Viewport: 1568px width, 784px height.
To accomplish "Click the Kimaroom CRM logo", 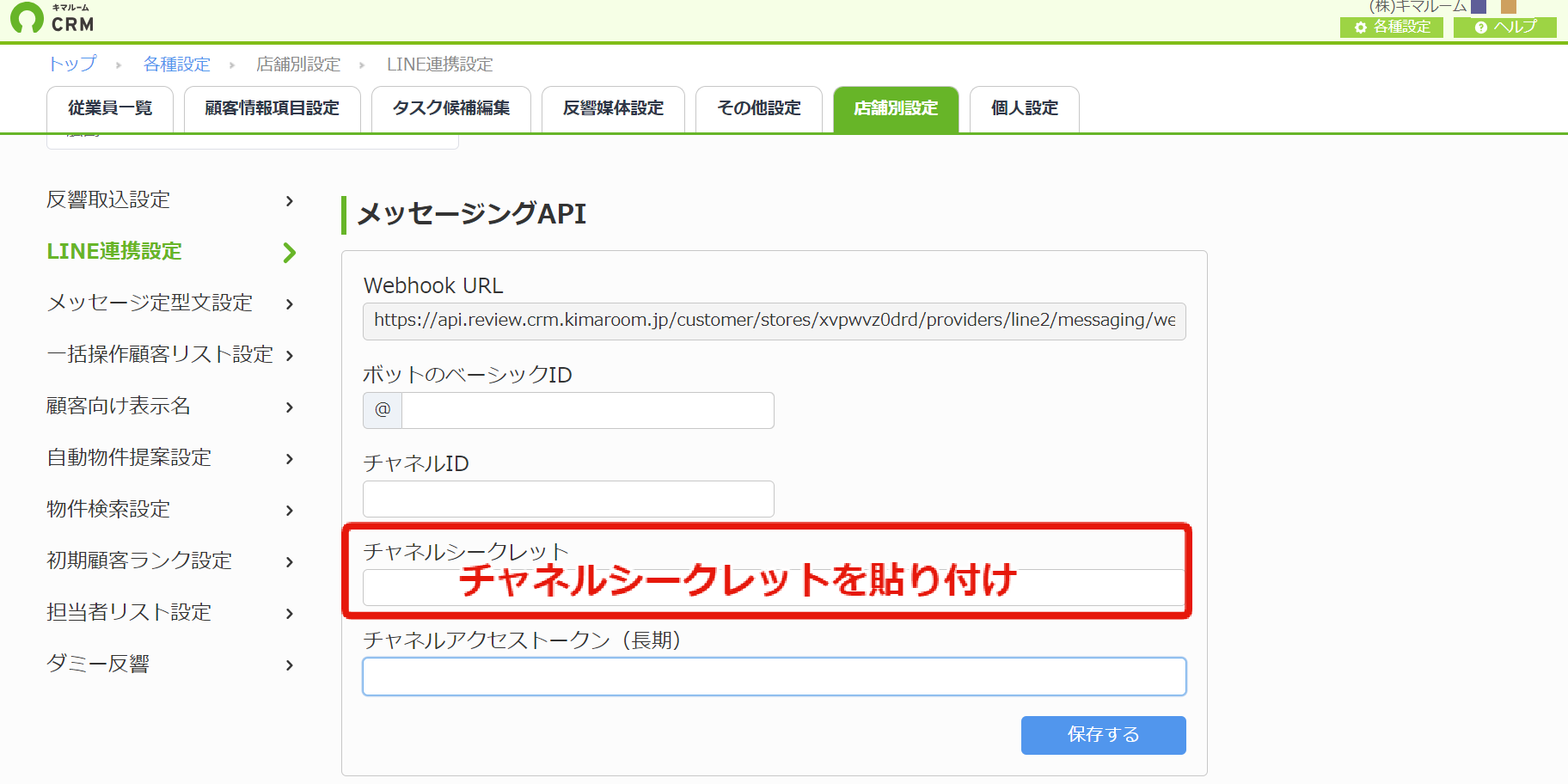I will (52, 18).
